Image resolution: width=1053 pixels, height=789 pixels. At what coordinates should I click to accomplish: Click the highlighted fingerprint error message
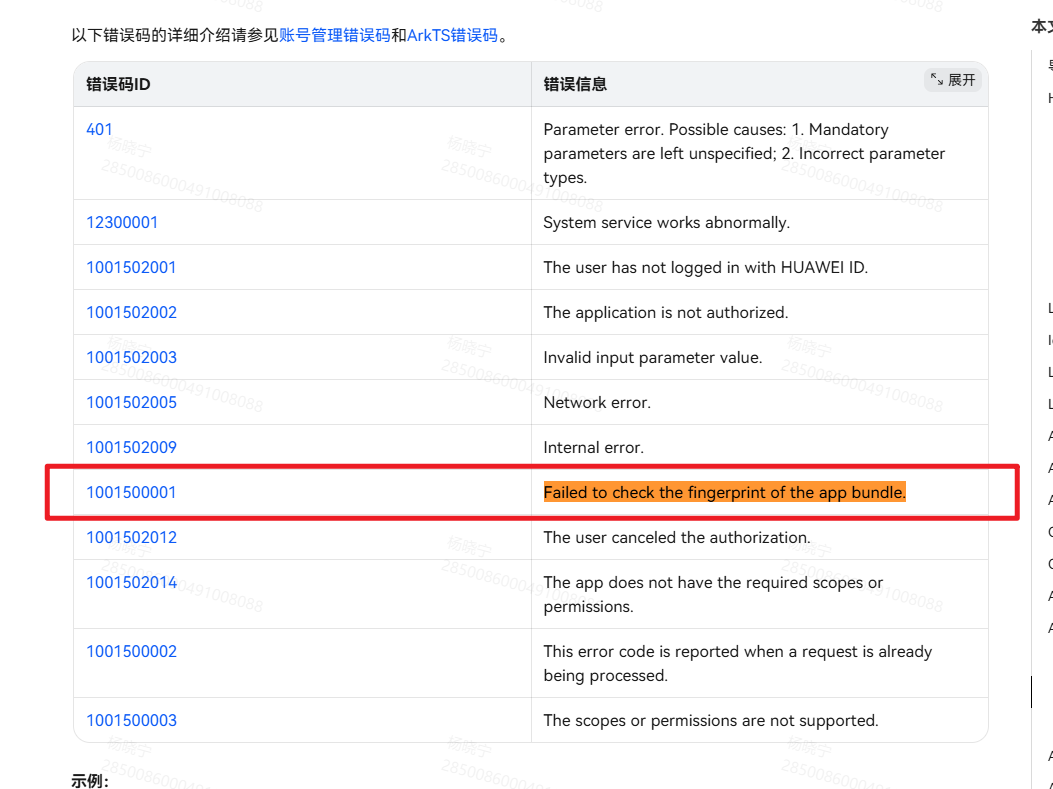724,492
